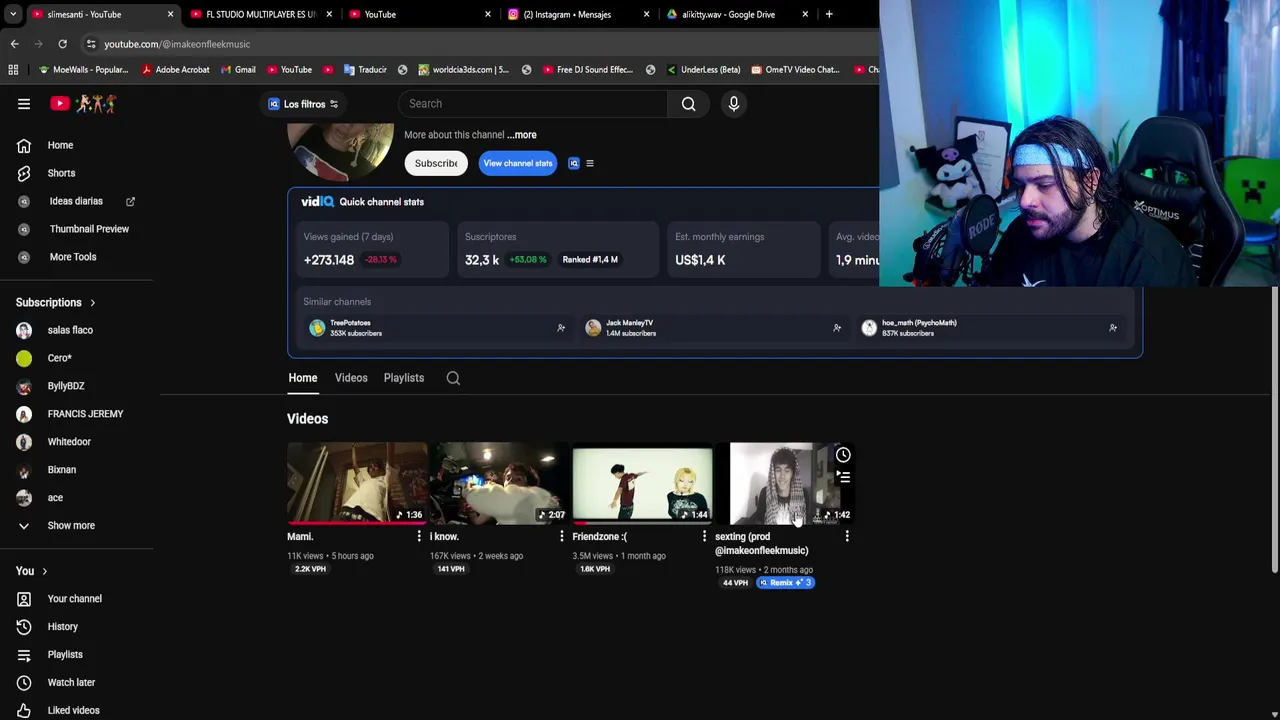Viewport: 1280px width, 720px height.
Task: Select the channel Home tab
Action: [x=303, y=378]
